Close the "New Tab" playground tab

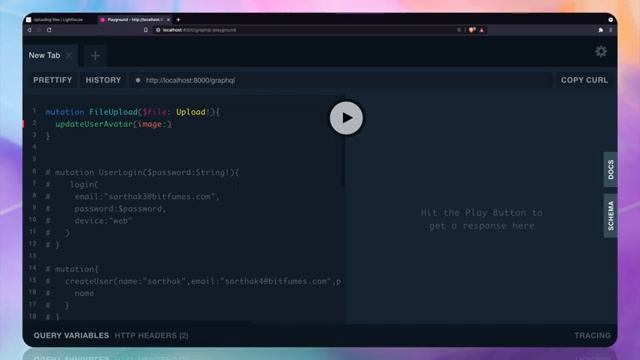coord(69,56)
